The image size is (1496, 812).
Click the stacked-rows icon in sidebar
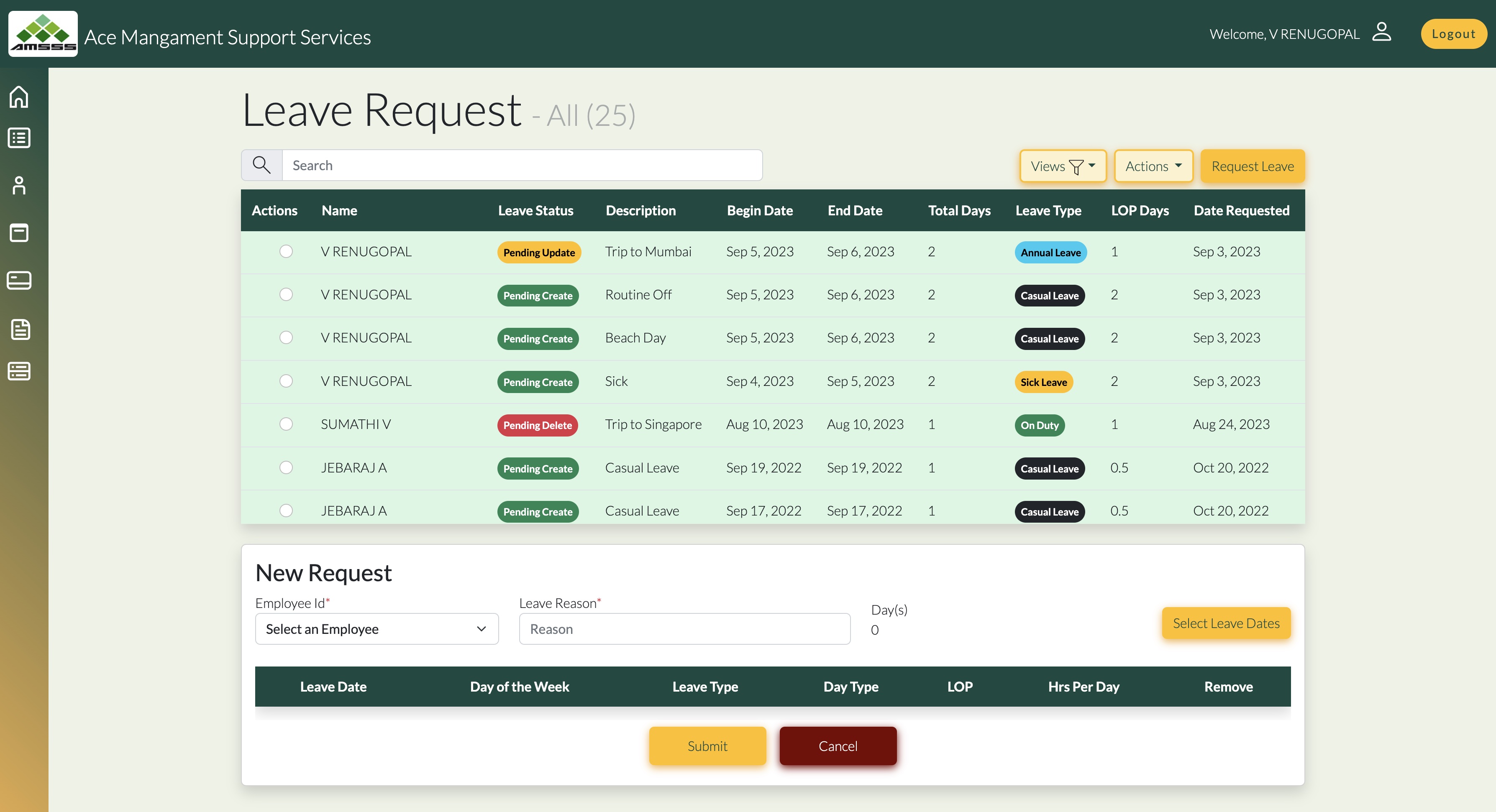19,371
